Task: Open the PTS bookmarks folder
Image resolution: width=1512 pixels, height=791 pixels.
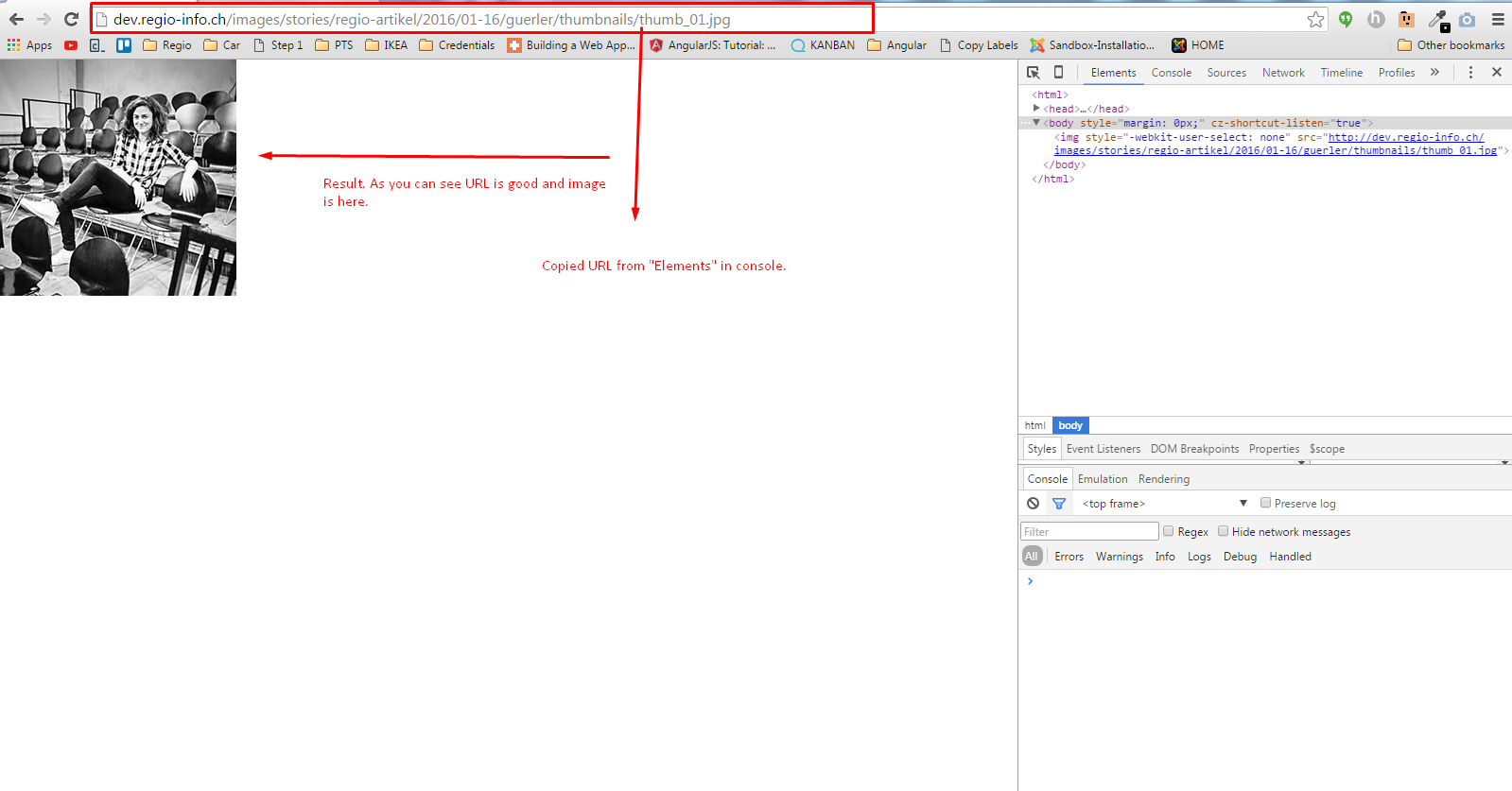Action: coord(334,45)
